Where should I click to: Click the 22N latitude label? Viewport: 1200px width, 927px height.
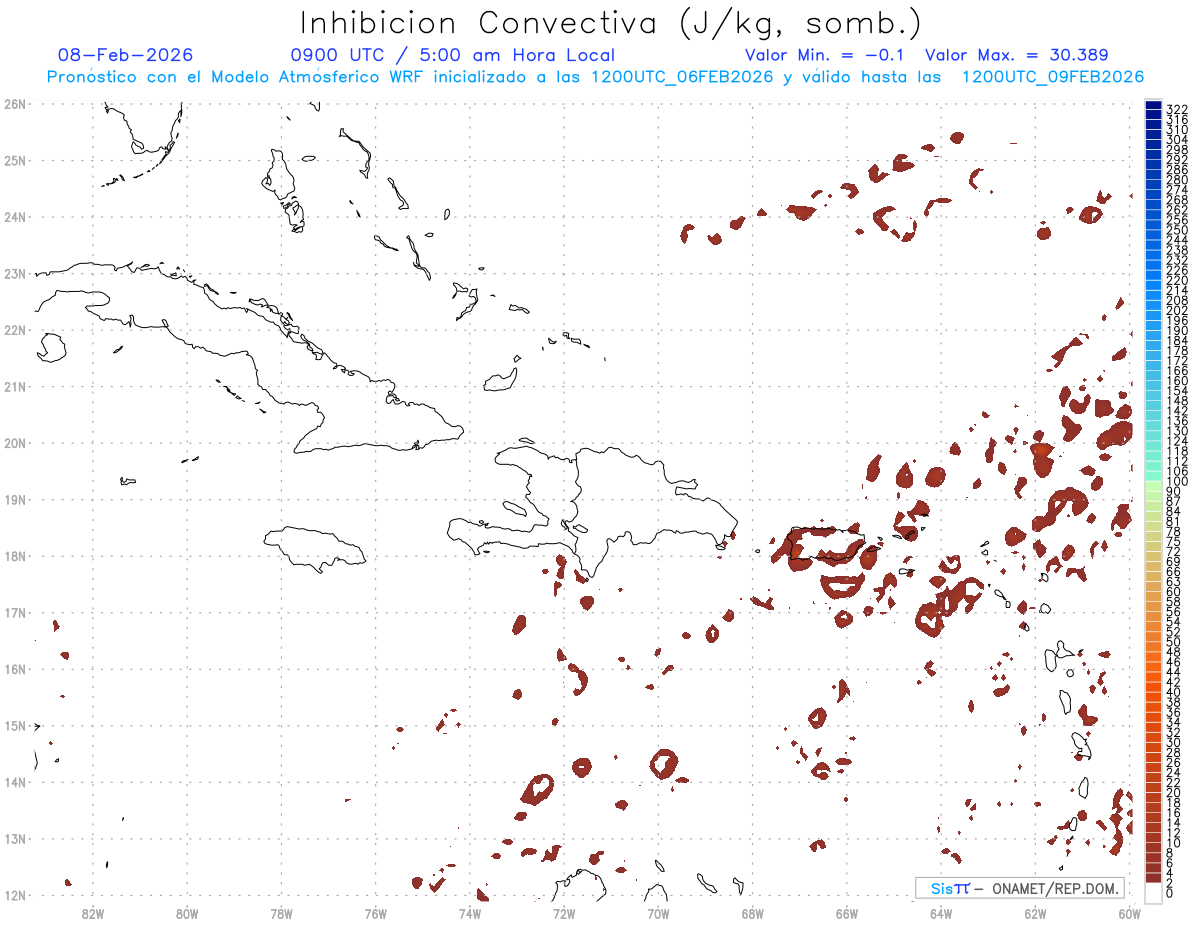[x=14, y=330]
